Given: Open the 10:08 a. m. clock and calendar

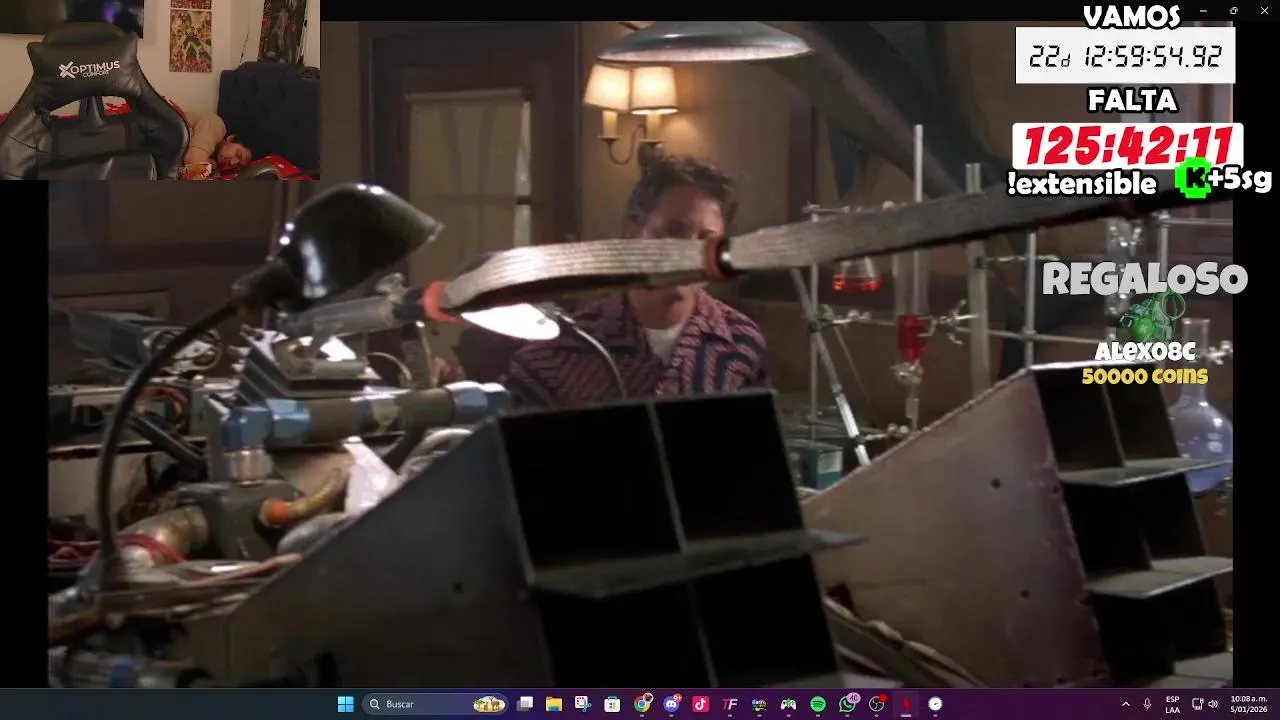Looking at the screenshot, I should pos(1249,704).
